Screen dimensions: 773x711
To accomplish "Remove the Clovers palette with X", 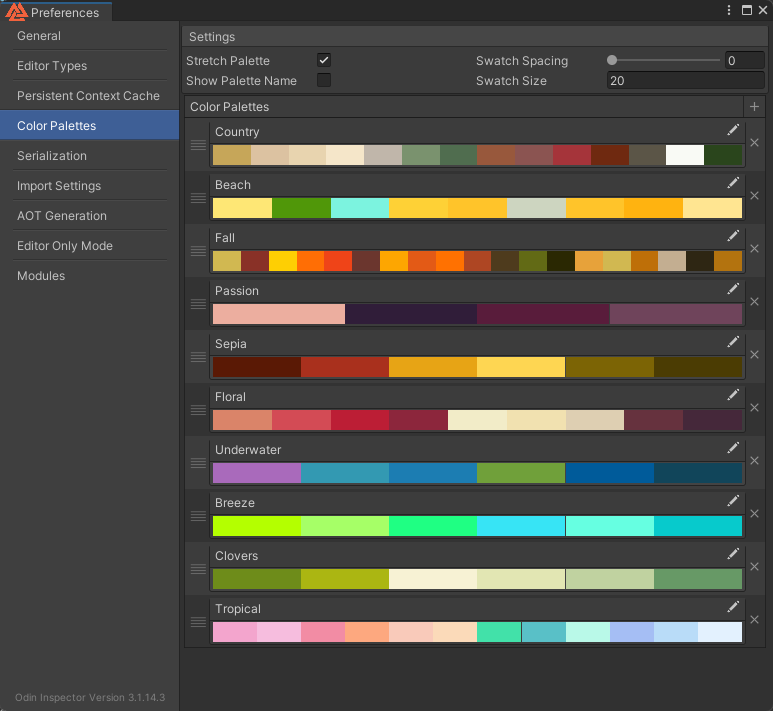I will pos(754,567).
